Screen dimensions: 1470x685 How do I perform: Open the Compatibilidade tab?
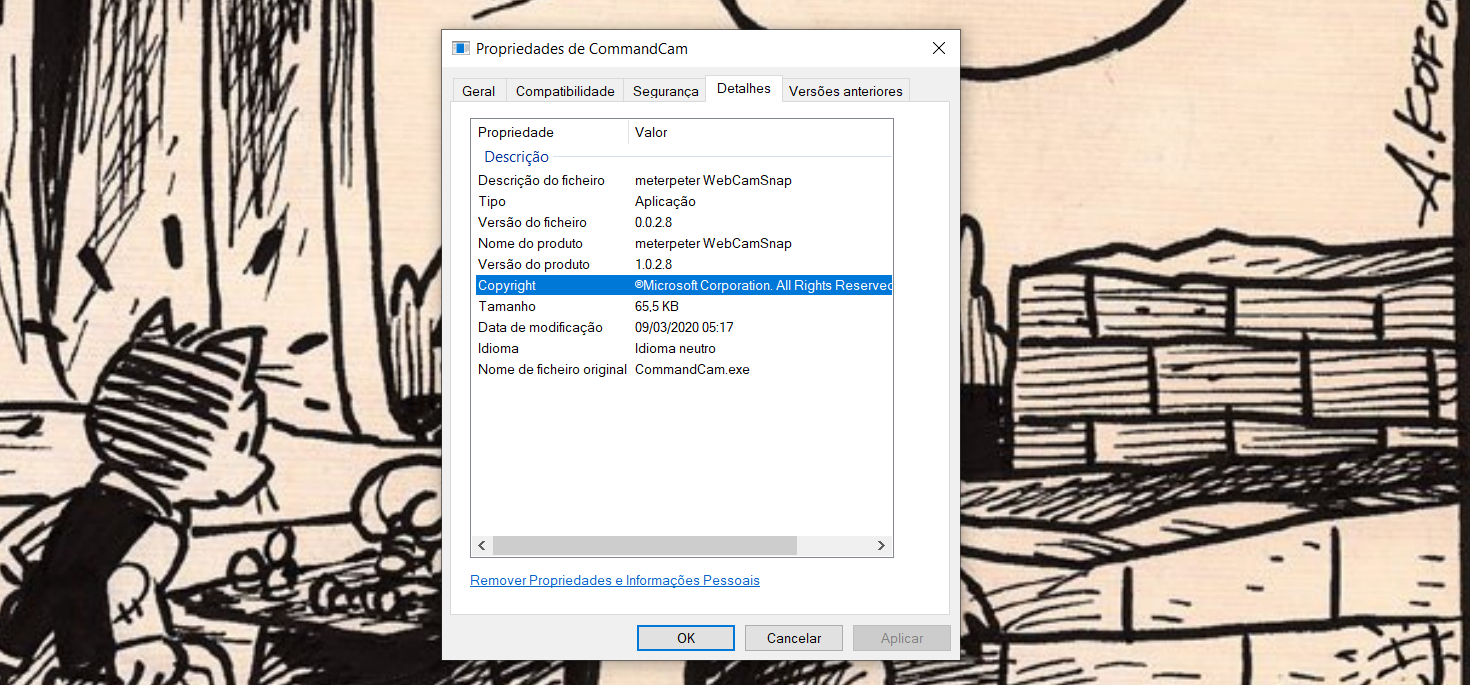[565, 91]
